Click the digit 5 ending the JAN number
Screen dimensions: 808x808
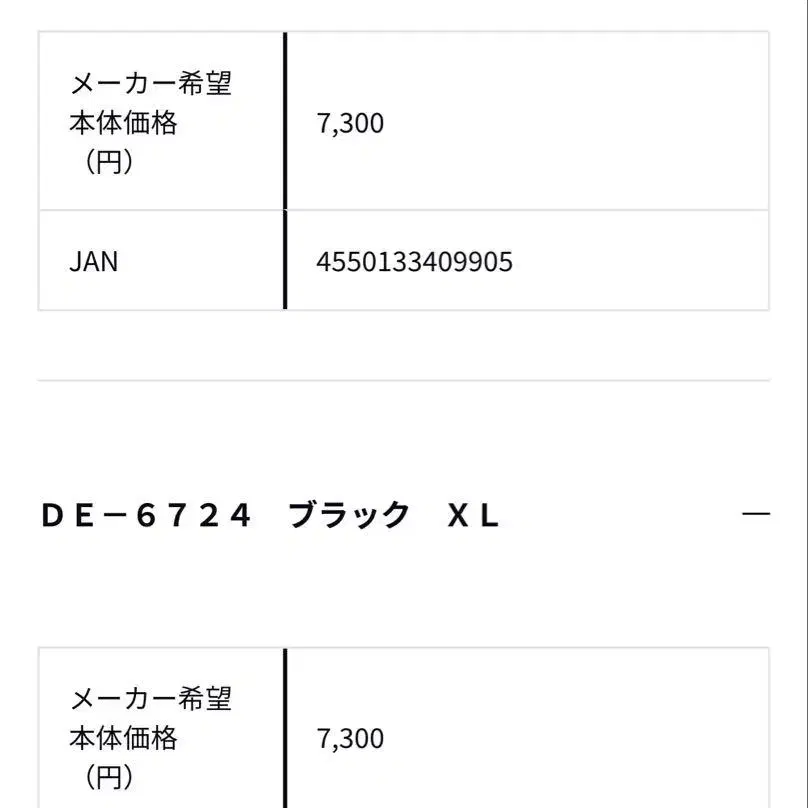506,262
